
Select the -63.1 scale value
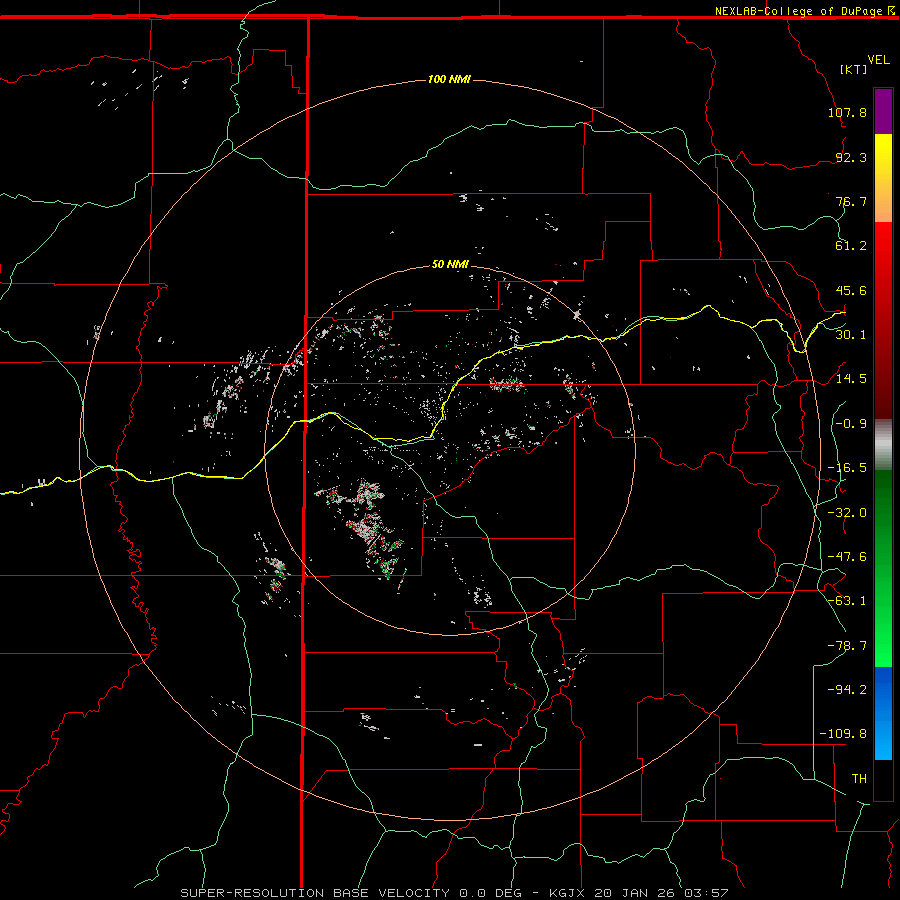(847, 600)
